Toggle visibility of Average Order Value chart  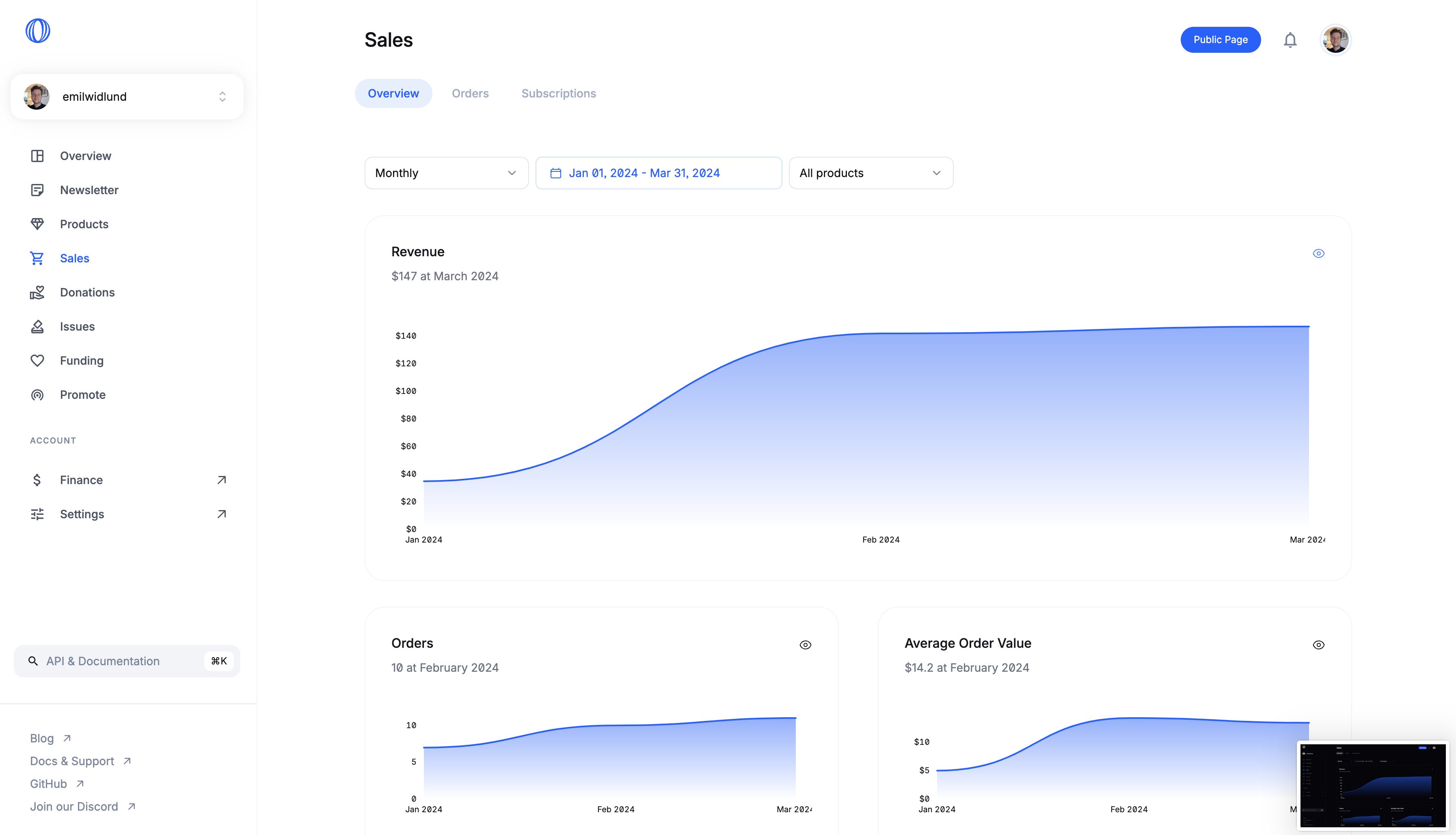(1319, 645)
